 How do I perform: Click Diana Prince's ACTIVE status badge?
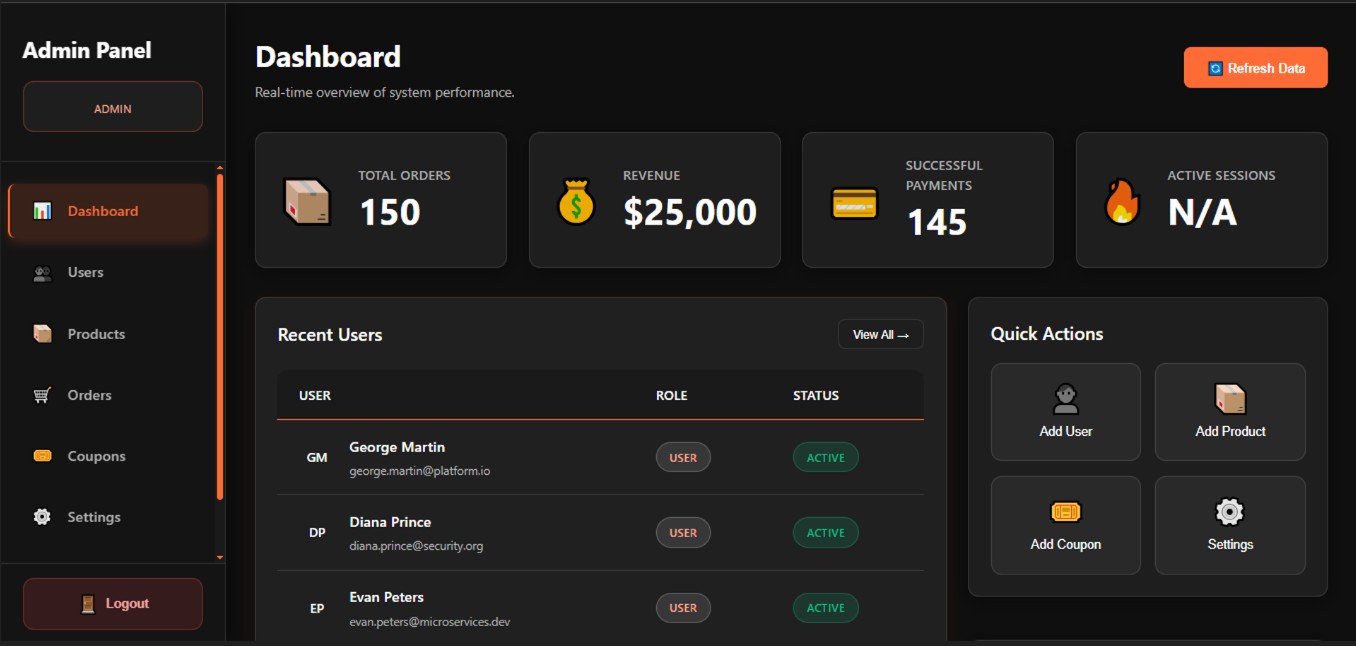[x=826, y=533]
